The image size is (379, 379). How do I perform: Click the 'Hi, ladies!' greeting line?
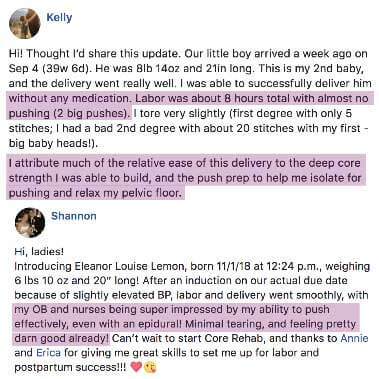tap(39, 251)
